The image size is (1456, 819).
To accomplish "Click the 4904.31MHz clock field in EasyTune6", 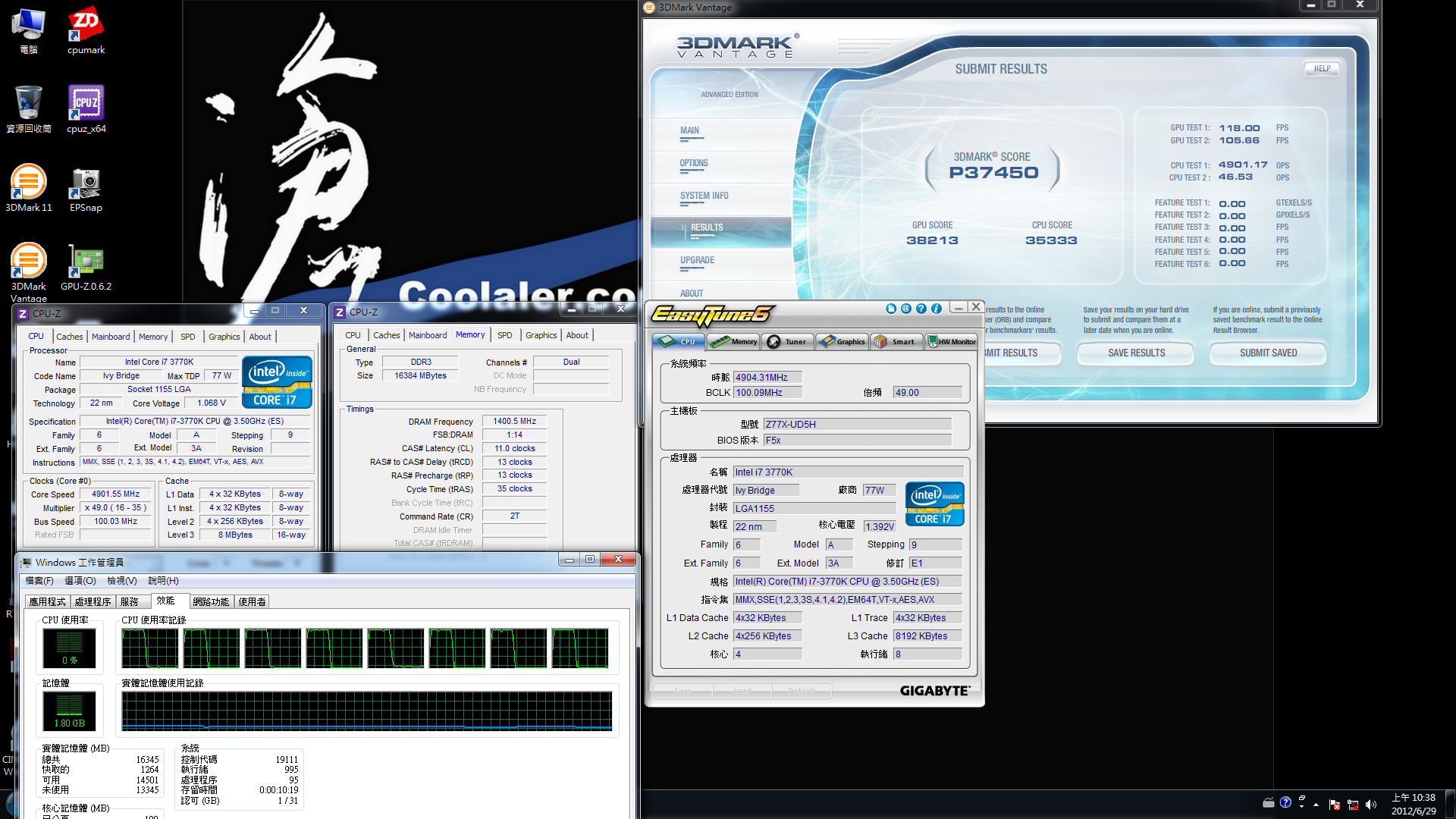I will [767, 378].
